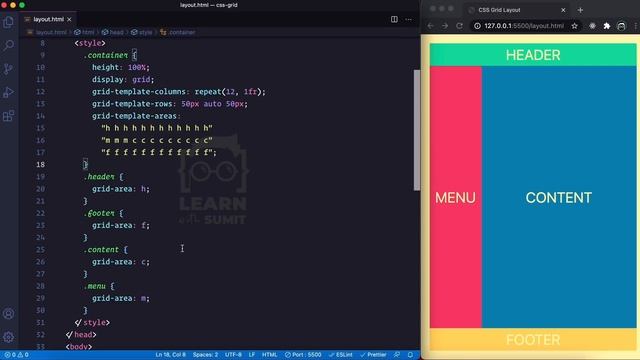Image resolution: width=640 pixels, height=360 pixels.
Task: Click the closing </style> tag
Action: click(92, 322)
